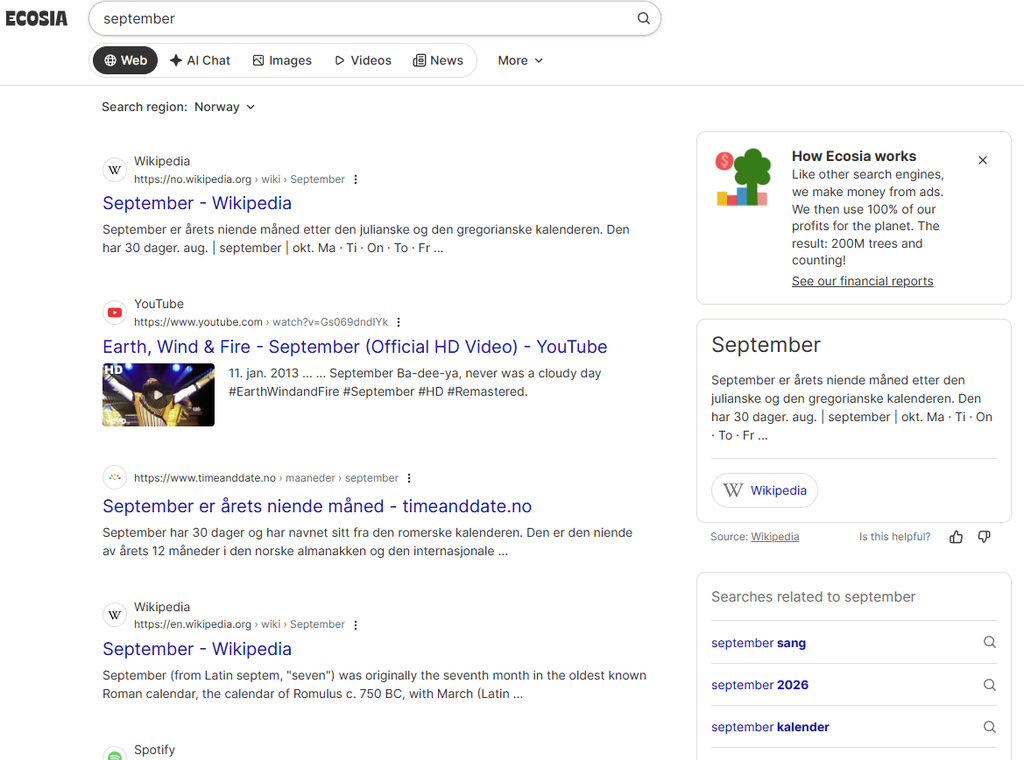The width and height of the screenshot is (1024, 760).
Task: Click the search field containing 'september'
Action: pyautogui.click(x=374, y=18)
